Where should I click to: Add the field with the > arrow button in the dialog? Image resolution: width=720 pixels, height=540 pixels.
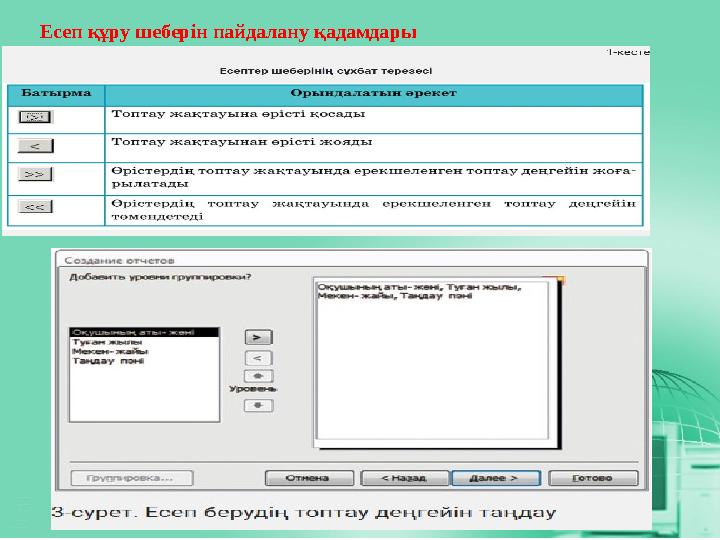[x=259, y=338]
